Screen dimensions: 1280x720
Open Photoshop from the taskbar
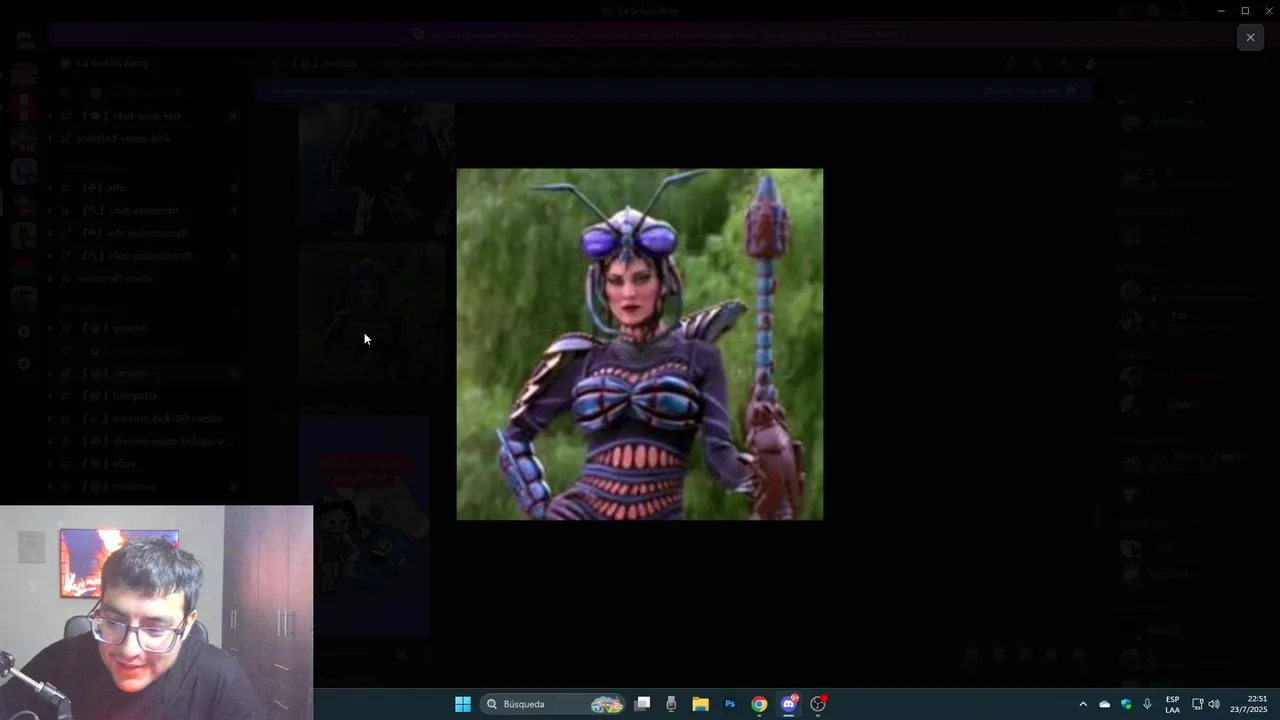click(730, 704)
